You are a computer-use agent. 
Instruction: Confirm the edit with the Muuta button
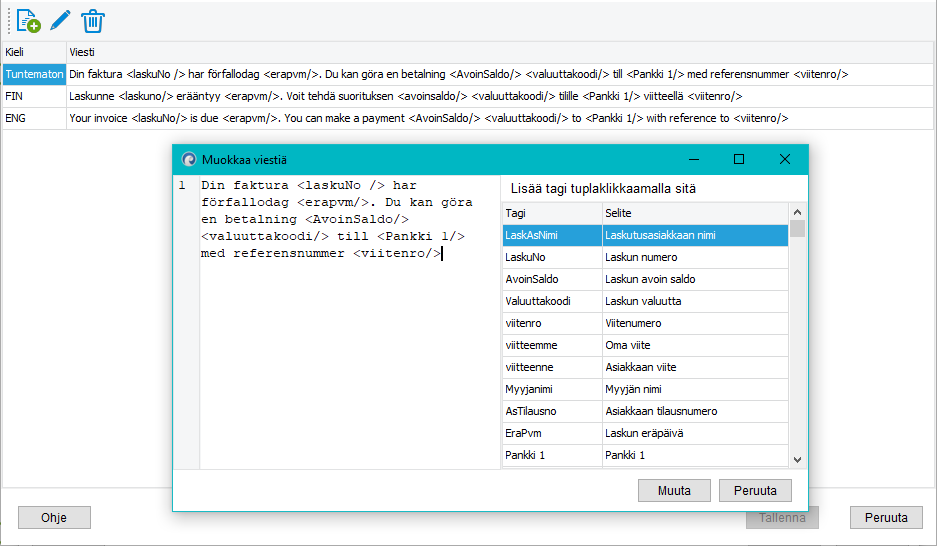tap(674, 490)
